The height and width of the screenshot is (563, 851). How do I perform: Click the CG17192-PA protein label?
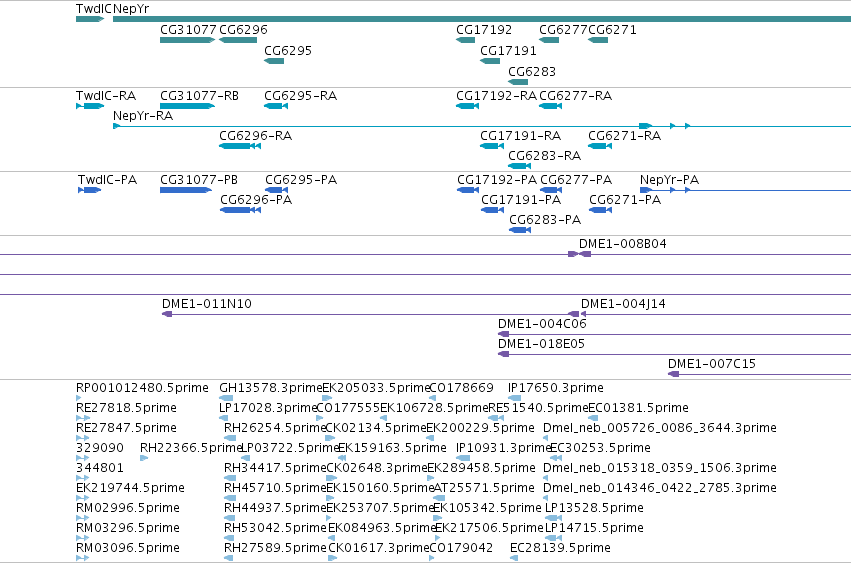[x=497, y=180]
